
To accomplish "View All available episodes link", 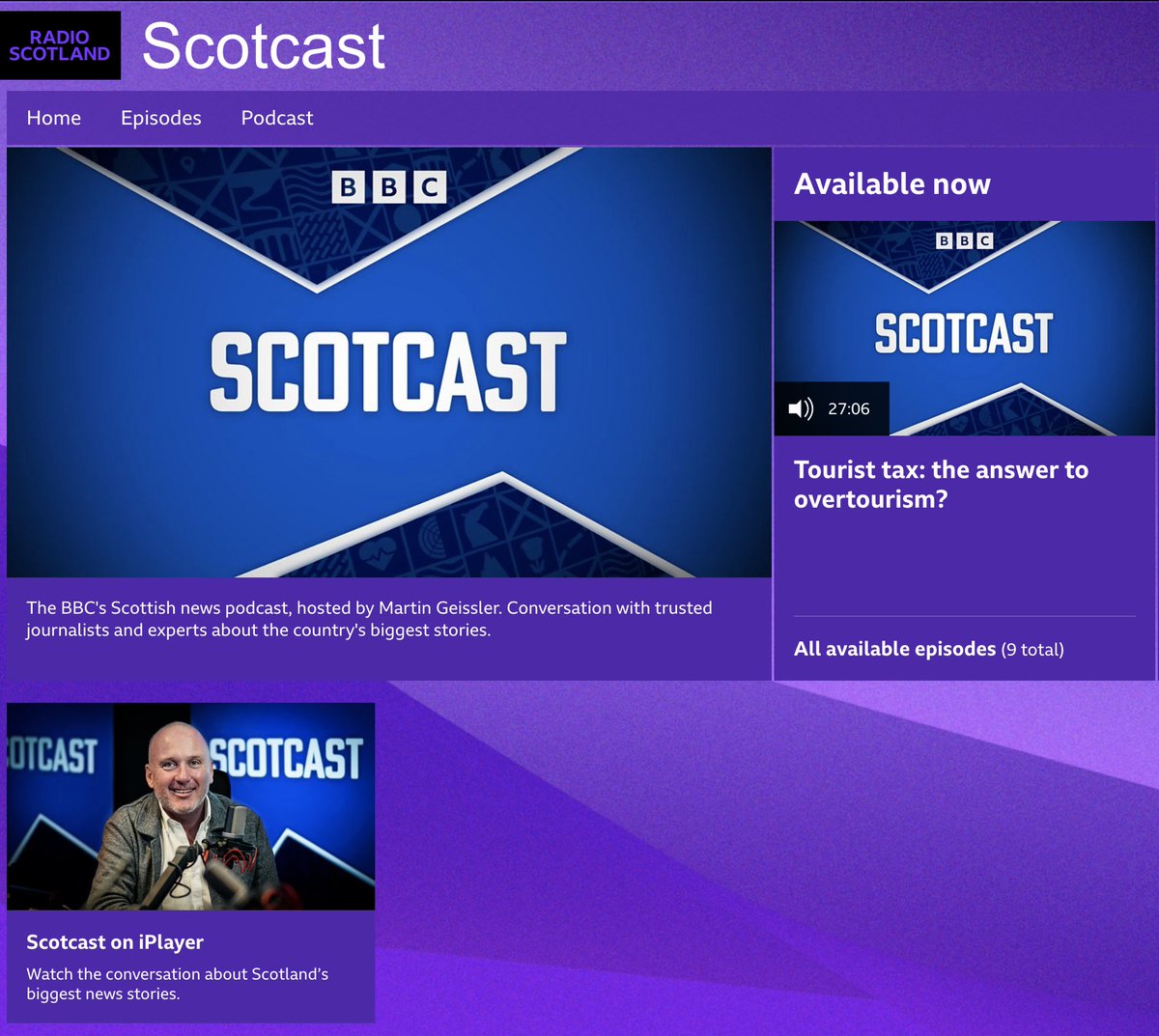I will pyautogui.click(x=894, y=649).
